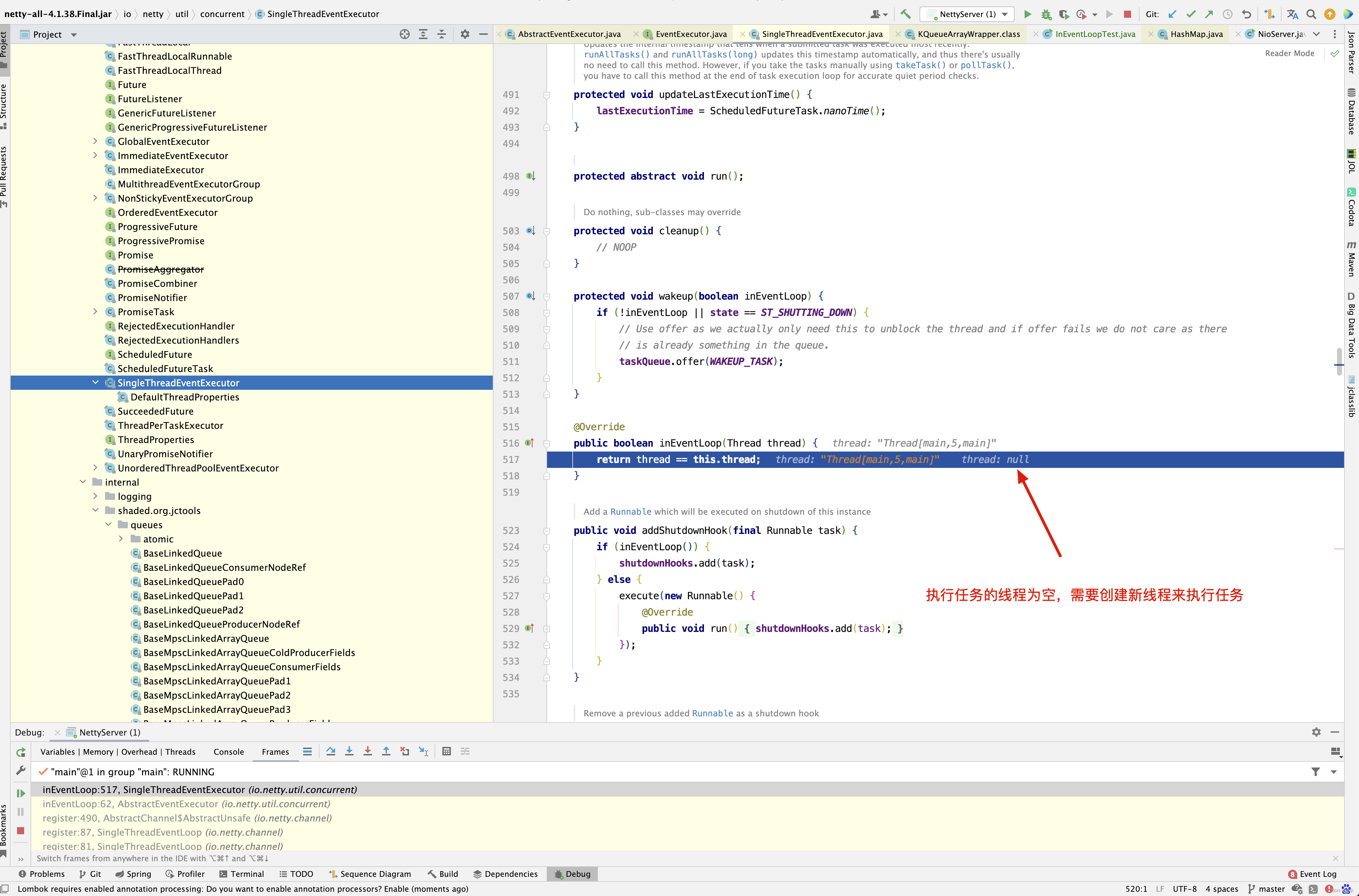Toggle fold marker at line 507

point(546,296)
